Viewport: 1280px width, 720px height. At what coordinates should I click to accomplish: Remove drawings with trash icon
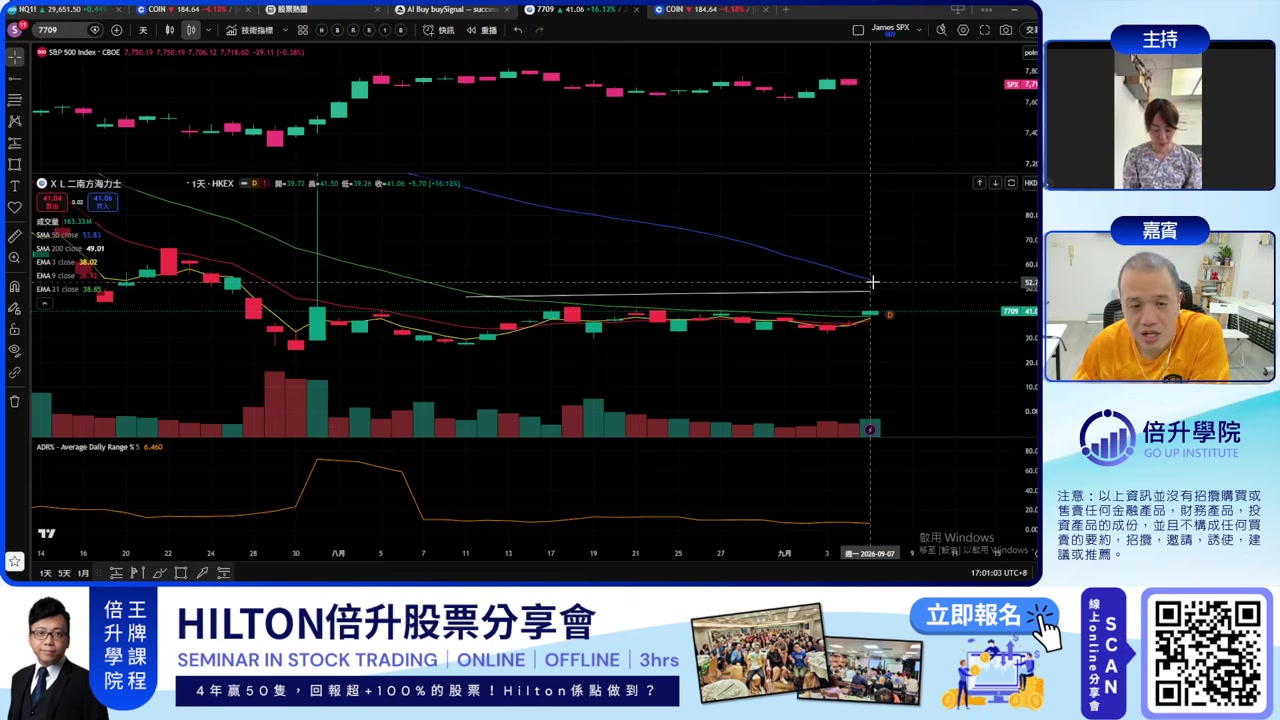click(x=14, y=401)
